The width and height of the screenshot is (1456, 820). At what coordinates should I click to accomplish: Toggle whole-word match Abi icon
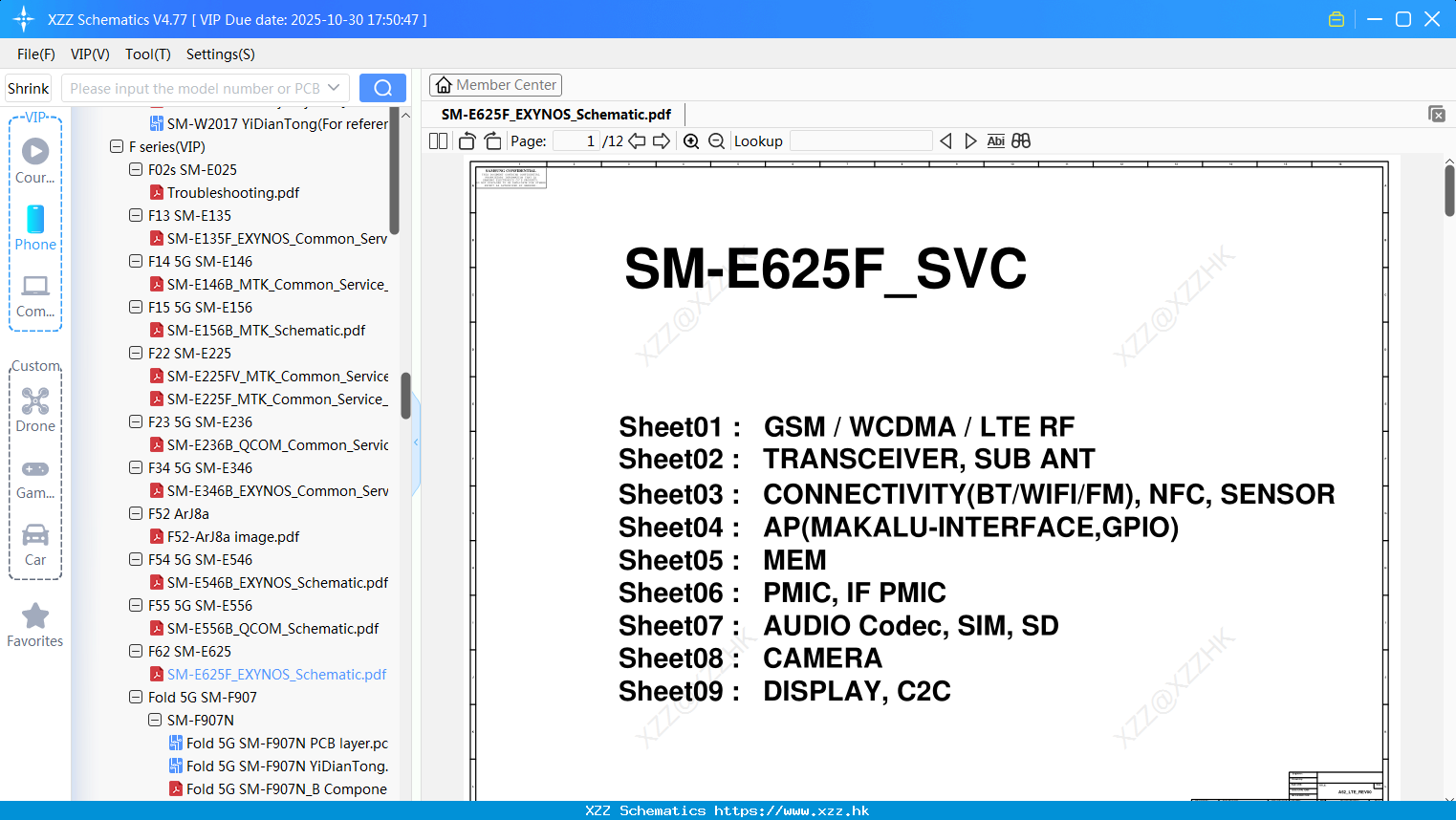(996, 141)
